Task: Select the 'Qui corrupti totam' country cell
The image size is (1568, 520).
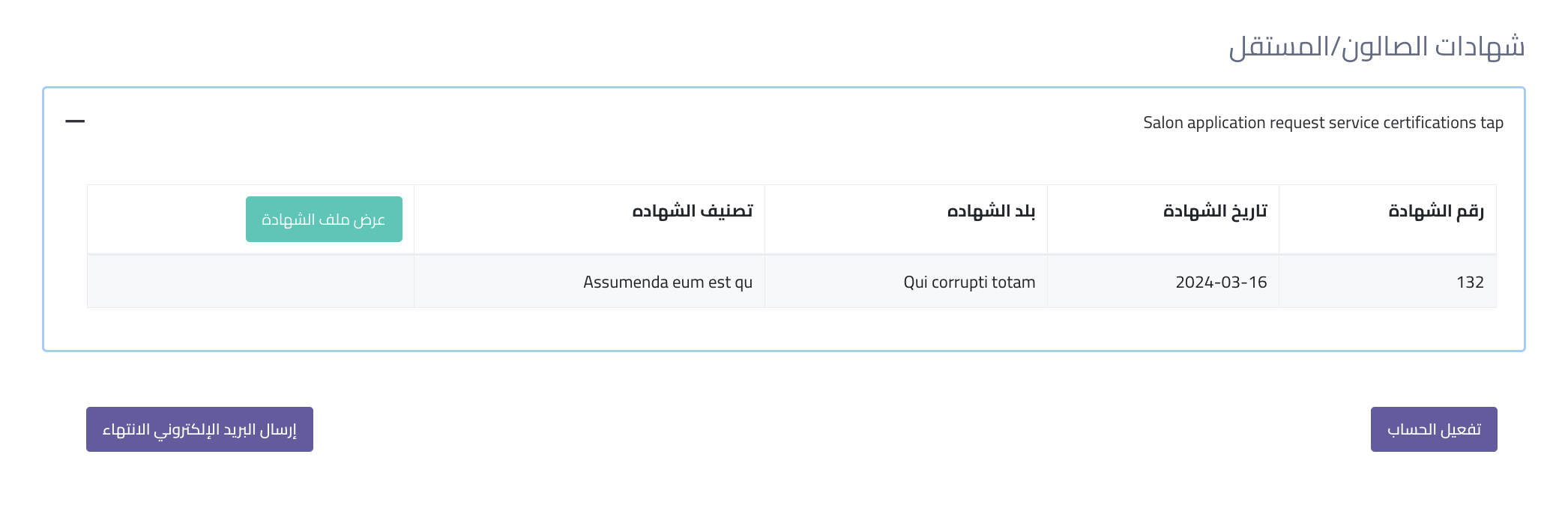Action: pyautogui.click(x=969, y=282)
